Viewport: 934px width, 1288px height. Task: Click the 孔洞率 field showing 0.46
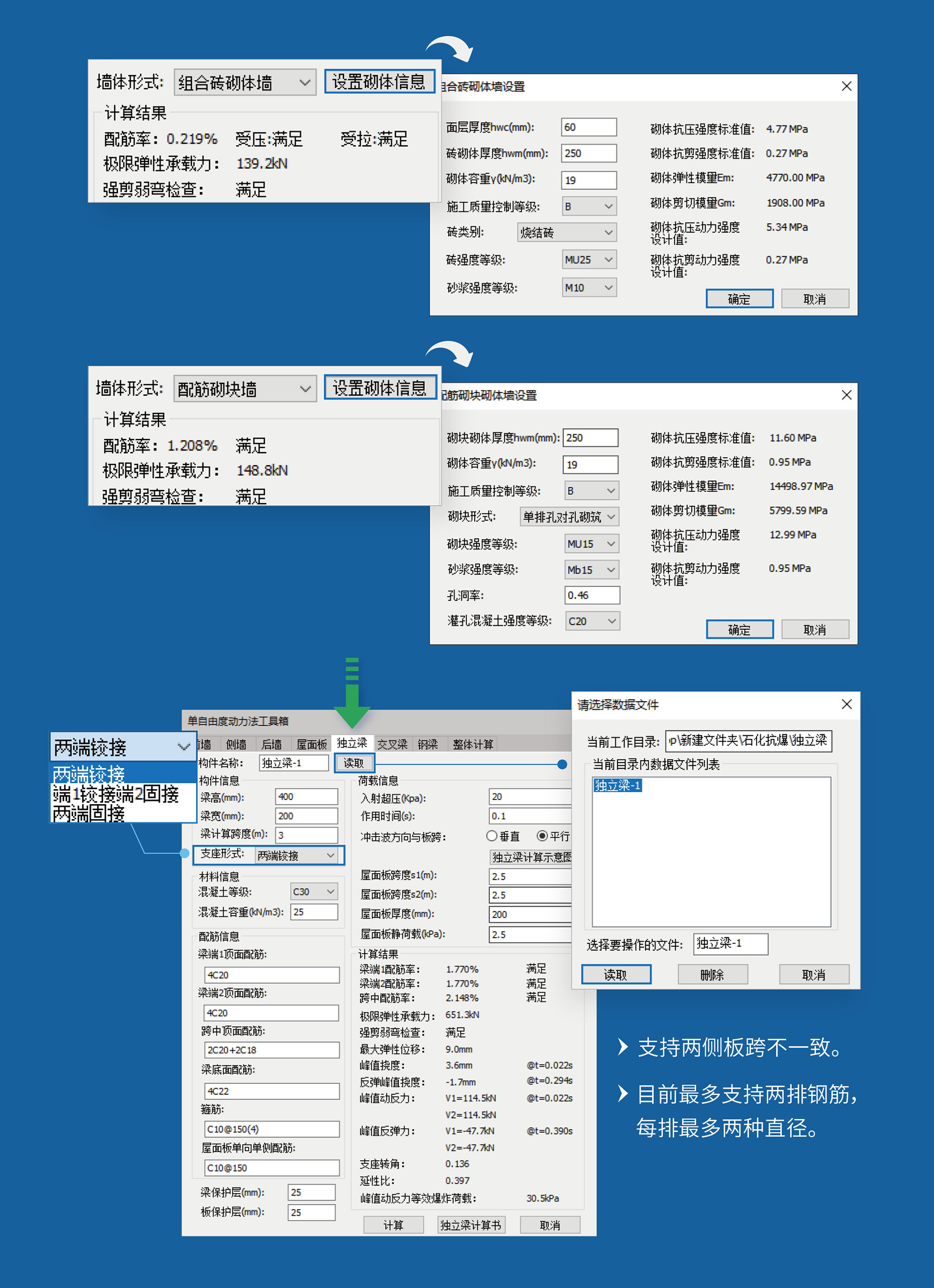tap(592, 595)
